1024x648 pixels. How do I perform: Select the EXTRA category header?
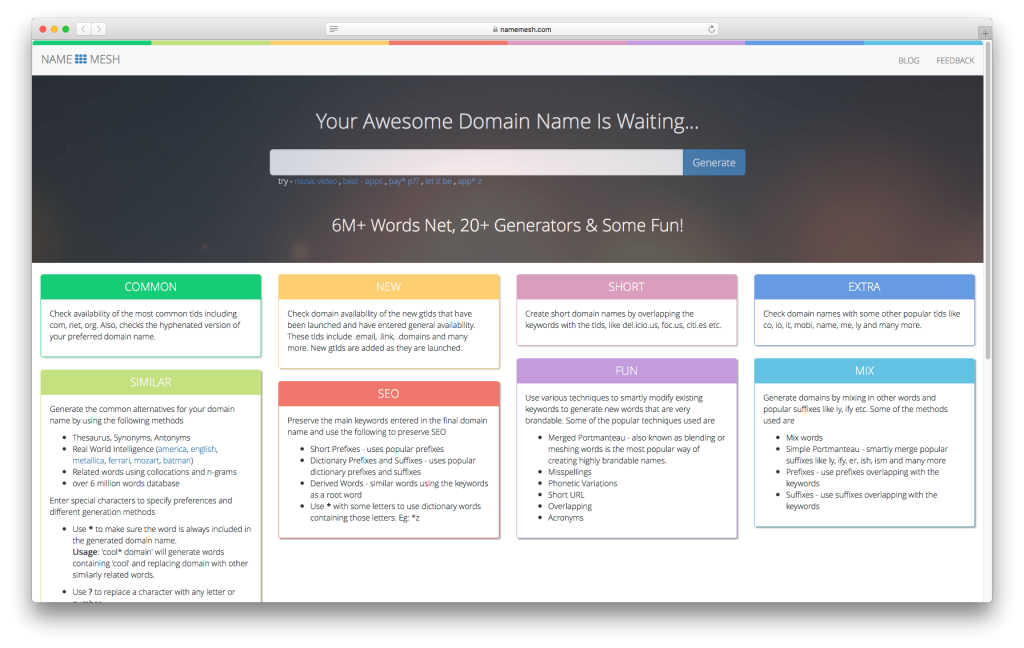(864, 287)
